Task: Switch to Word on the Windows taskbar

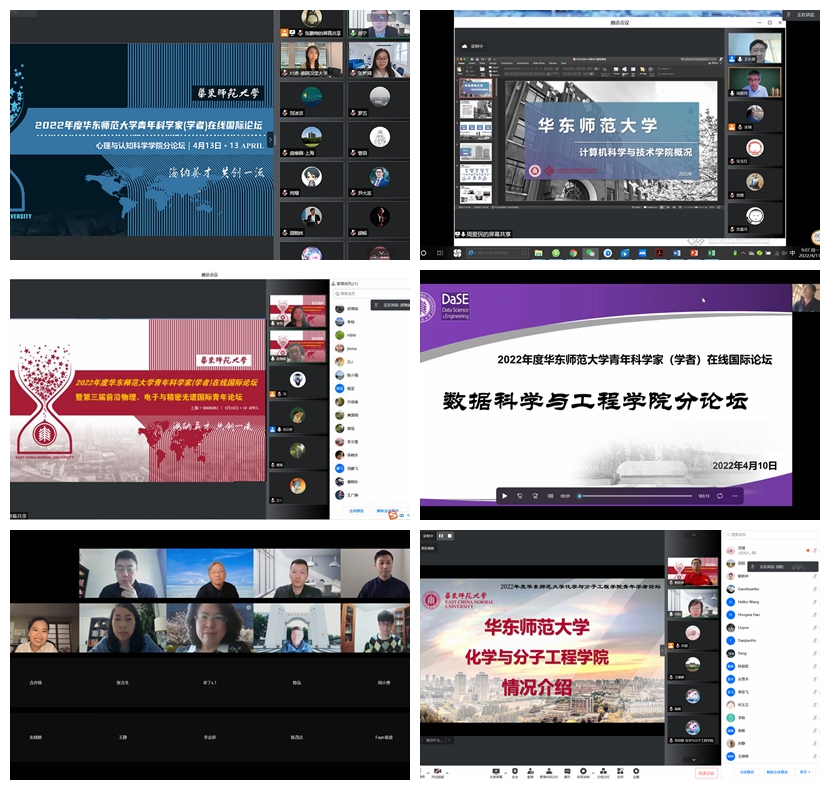Action: tap(676, 253)
